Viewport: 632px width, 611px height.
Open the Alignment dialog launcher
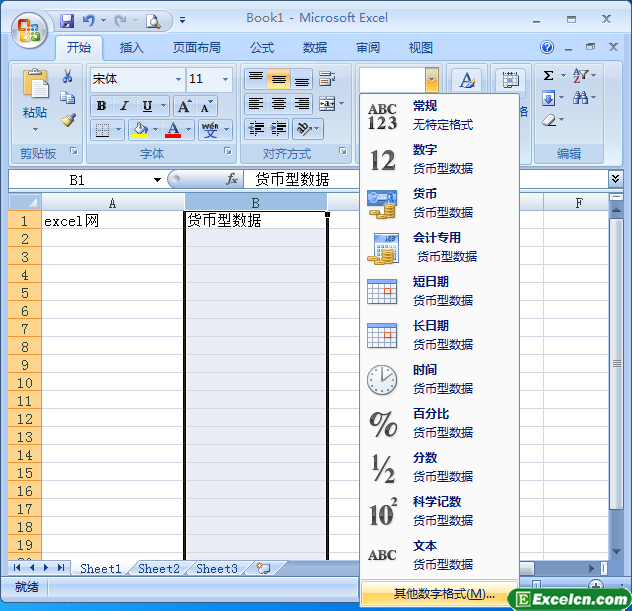[x=343, y=151]
